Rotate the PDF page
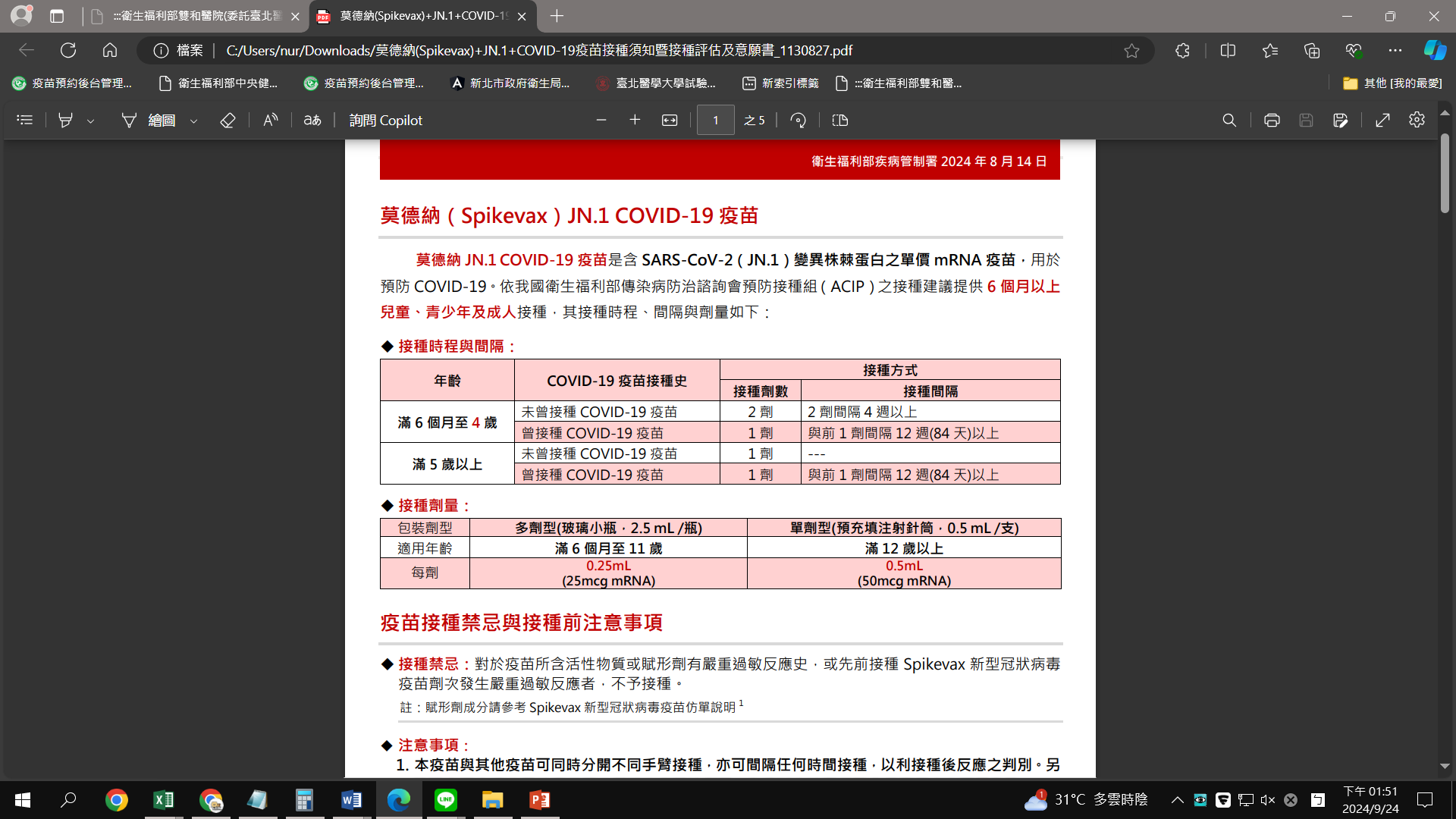1456x819 pixels. [x=798, y=120]
